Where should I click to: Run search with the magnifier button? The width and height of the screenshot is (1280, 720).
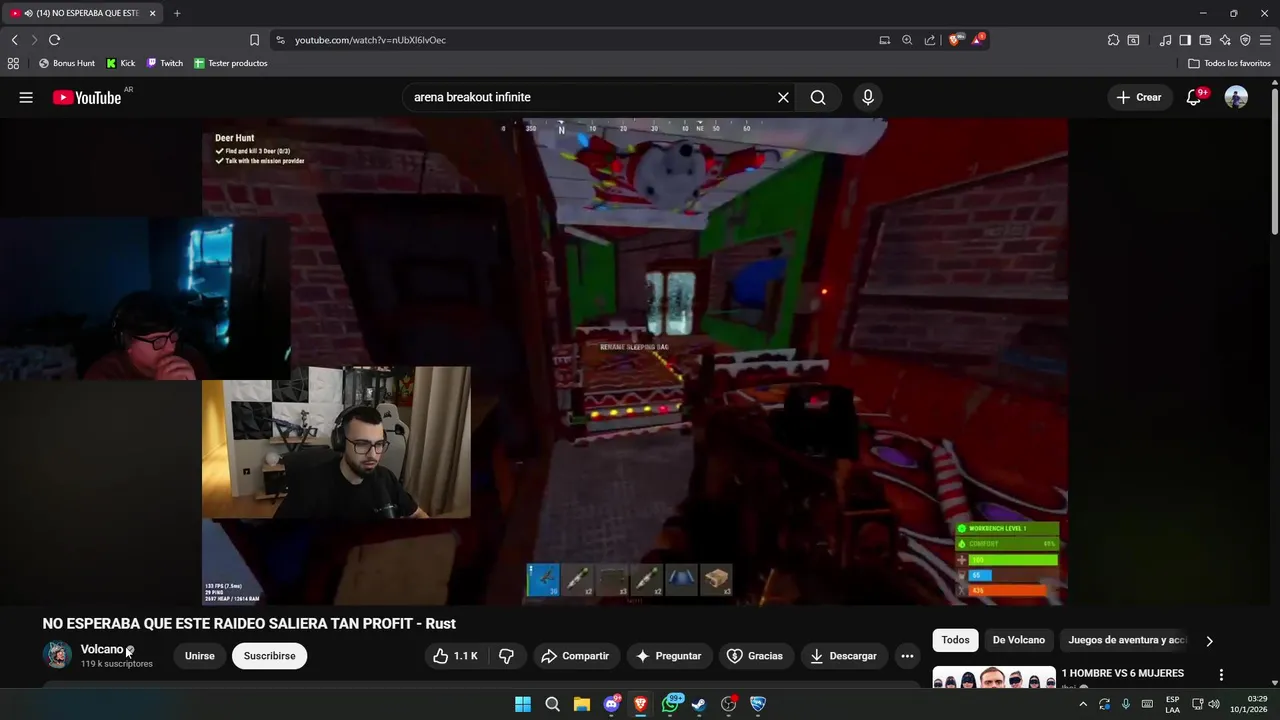pyautogui.click(x=818, y=97)
